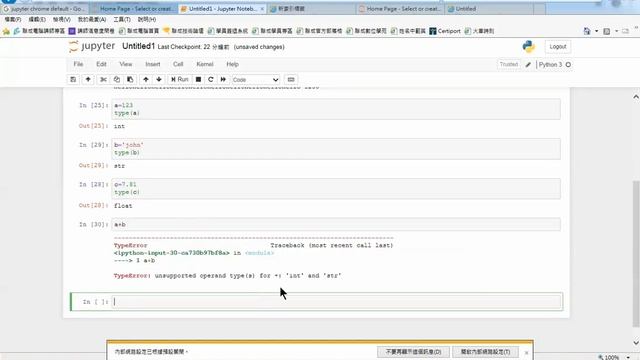The height and width of the screenshot is (360, 640).
Task: Insert a cell below with plus icon
Action: 88,80
